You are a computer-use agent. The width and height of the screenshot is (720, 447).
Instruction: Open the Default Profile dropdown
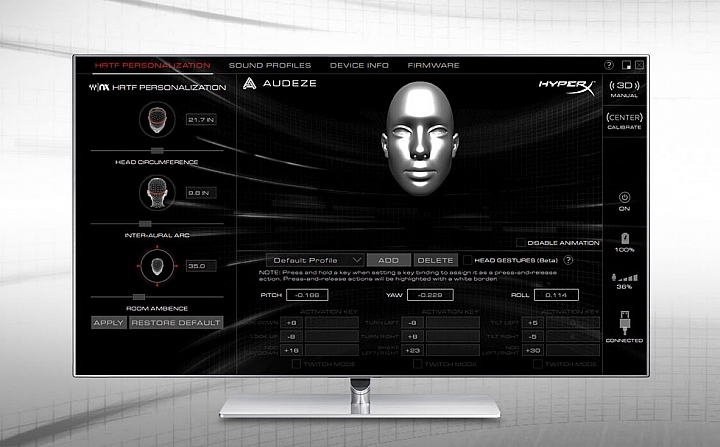(x=315, y=260)
